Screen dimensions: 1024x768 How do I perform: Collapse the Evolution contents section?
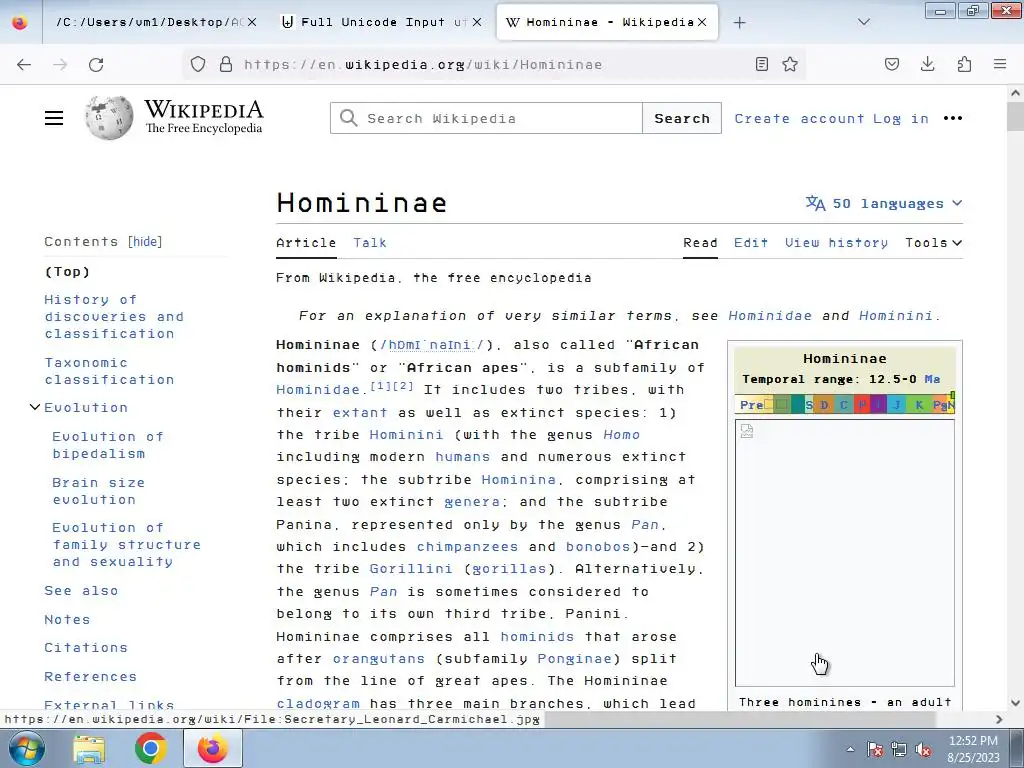tap(35, 407)
